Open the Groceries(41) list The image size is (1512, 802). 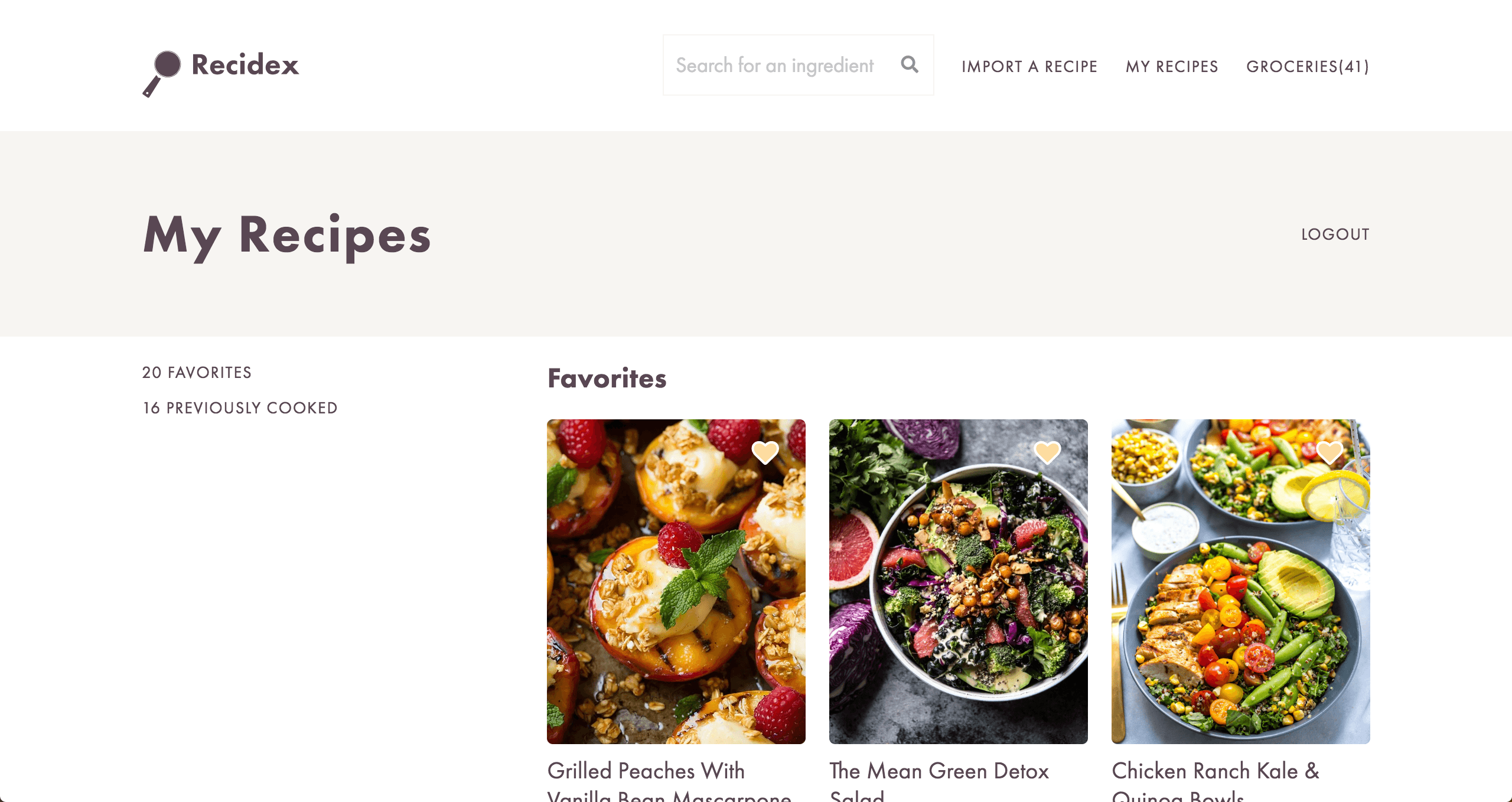click(x=1308, y=67)
